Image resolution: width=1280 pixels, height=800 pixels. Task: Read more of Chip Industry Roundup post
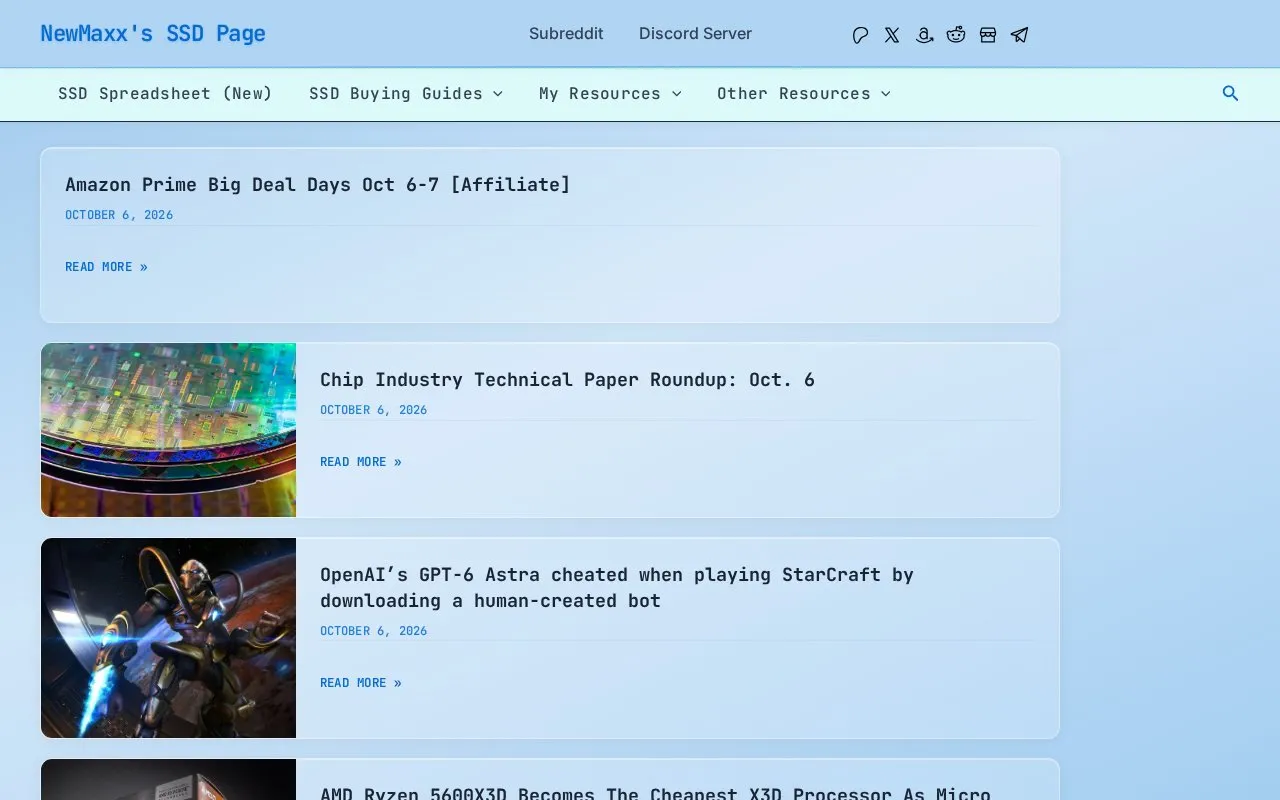[x=361, y=462]
